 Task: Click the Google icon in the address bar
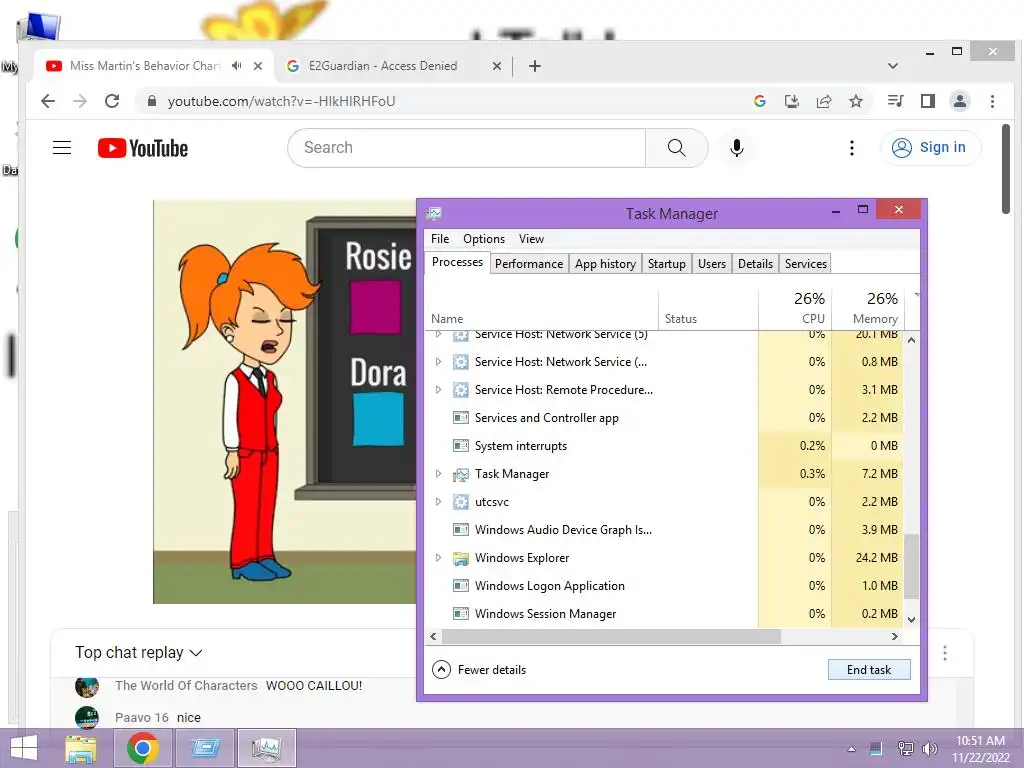click(x=760, y=101)
